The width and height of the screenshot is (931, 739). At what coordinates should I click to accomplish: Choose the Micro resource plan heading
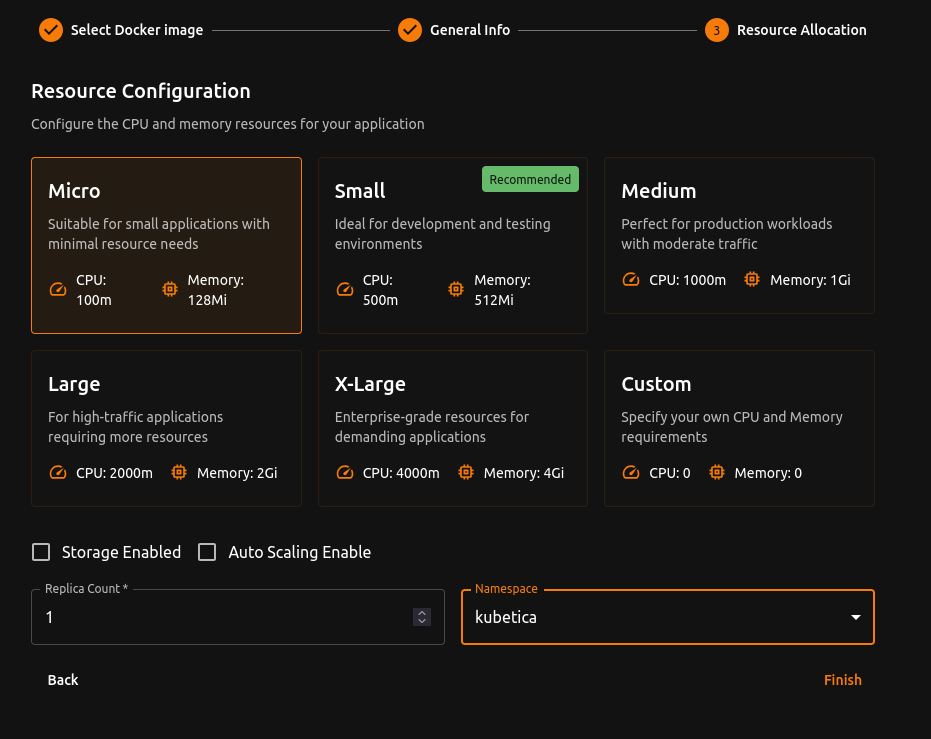tap(74, 191)
